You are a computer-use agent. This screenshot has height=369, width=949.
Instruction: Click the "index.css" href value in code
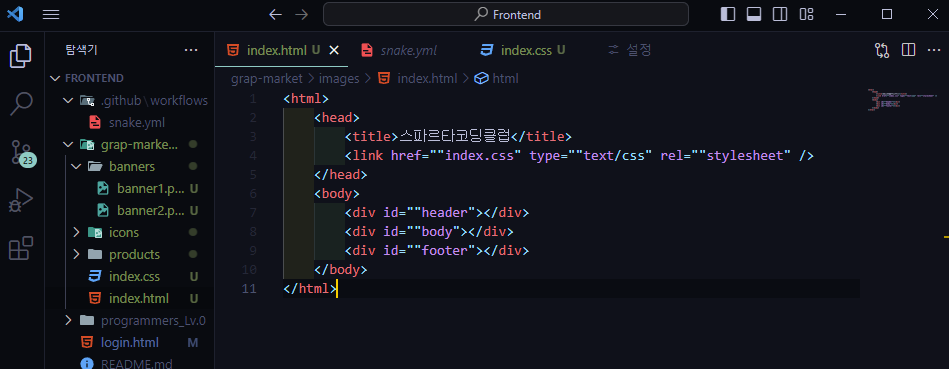point(479,155)
